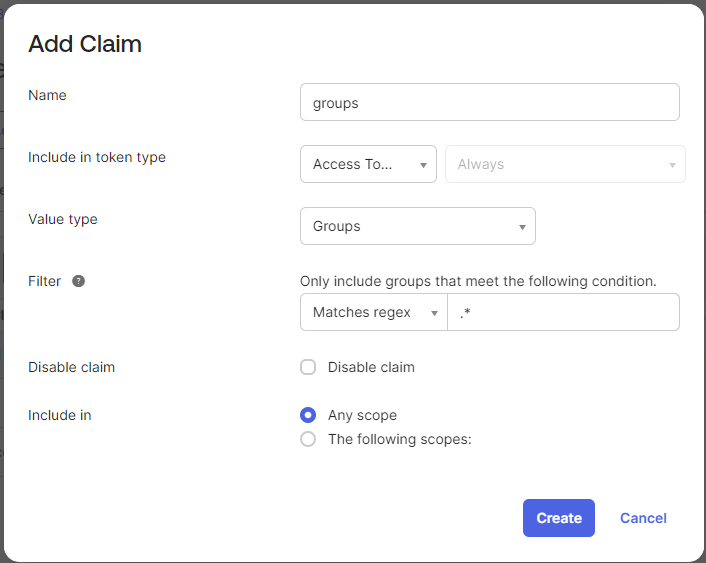
Task: Click the Filter label text
Action: click(x=45, y=281)
